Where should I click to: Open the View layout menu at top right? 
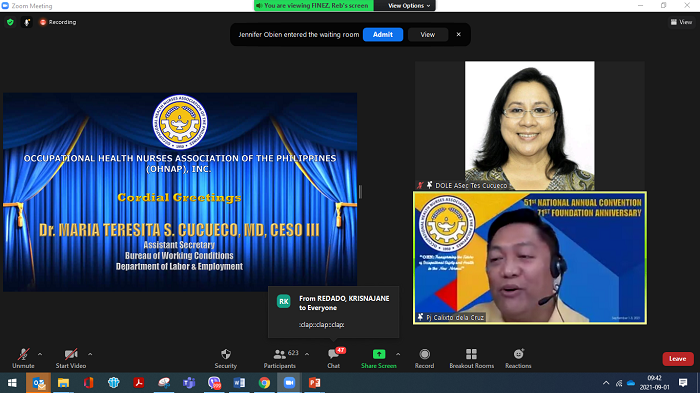[681, 22]
